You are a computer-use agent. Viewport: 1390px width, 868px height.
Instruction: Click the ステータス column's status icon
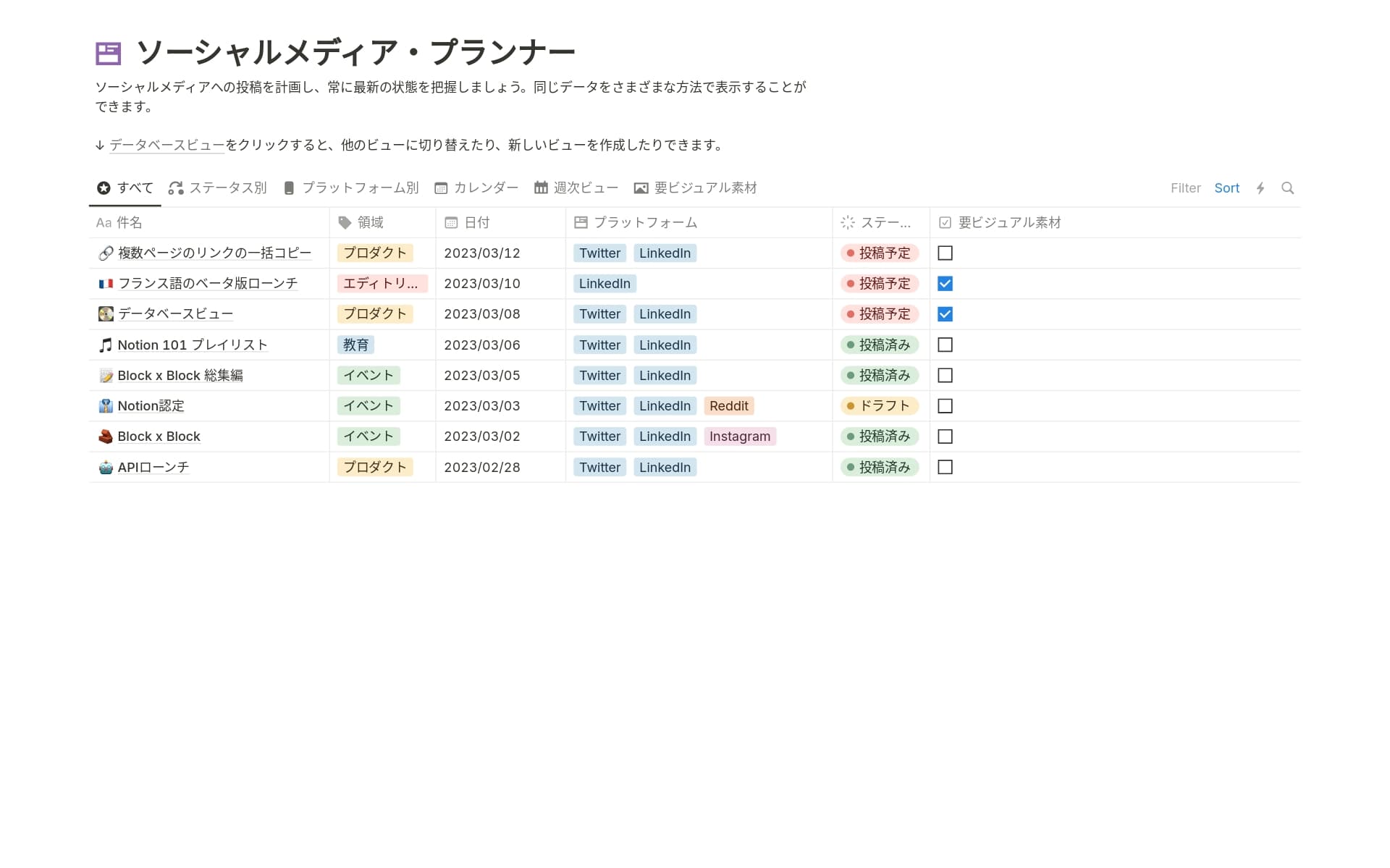848,222
